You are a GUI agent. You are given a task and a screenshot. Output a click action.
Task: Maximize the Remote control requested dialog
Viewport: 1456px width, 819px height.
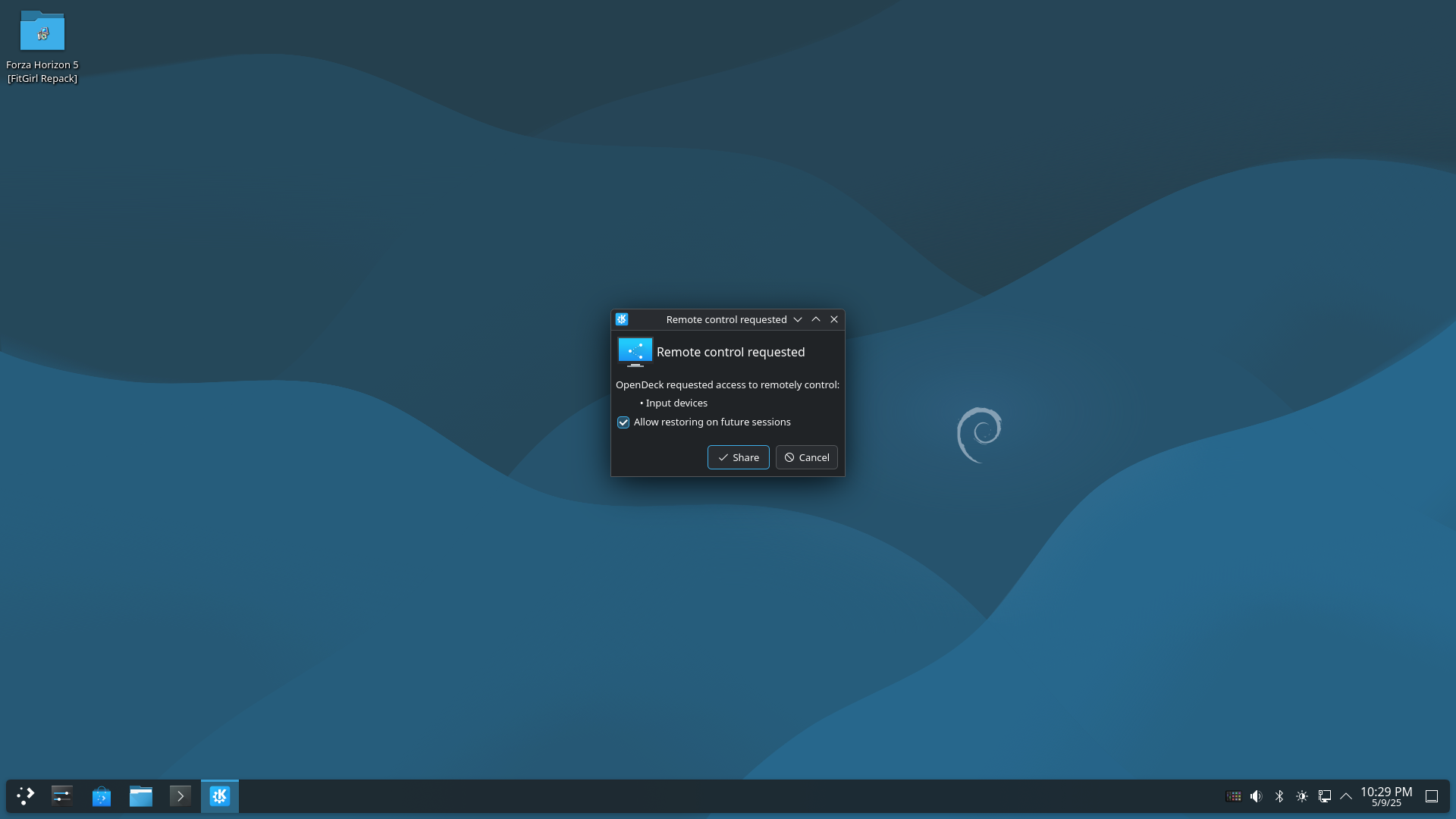[x=816, y=319]
